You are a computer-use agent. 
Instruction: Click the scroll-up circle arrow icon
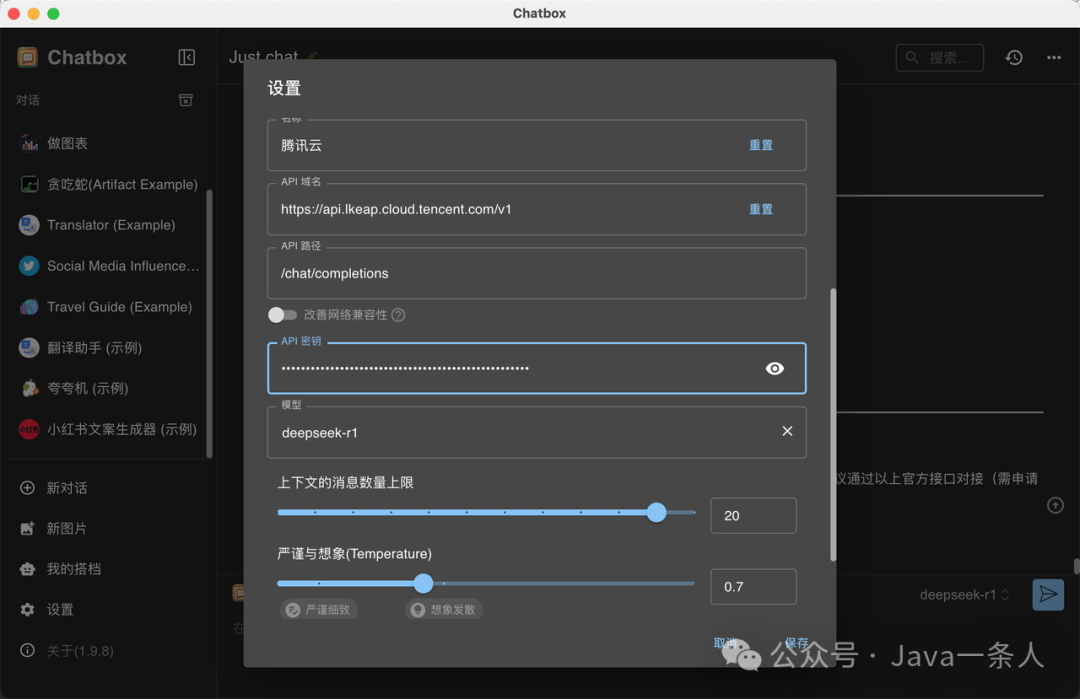point(1055,505)
